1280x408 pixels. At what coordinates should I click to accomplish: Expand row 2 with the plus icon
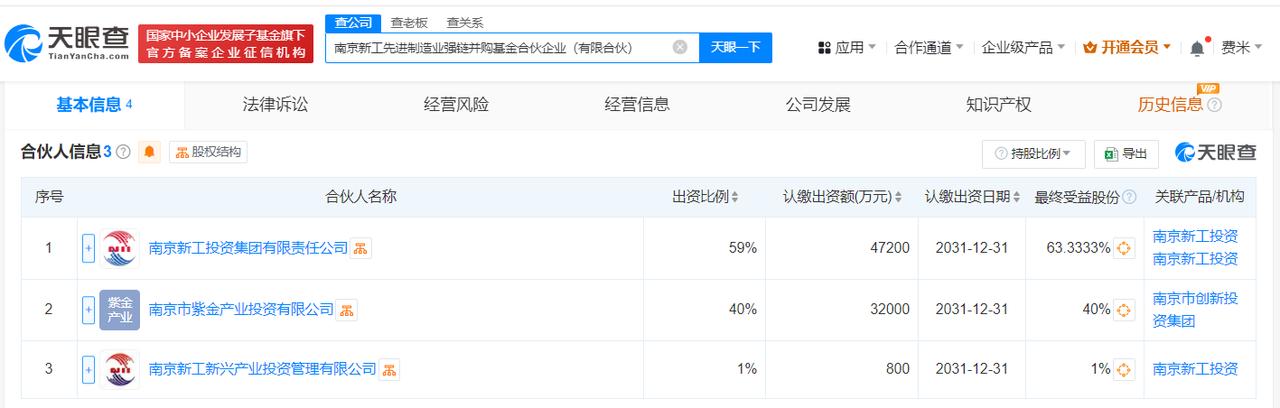click(88, 309)
